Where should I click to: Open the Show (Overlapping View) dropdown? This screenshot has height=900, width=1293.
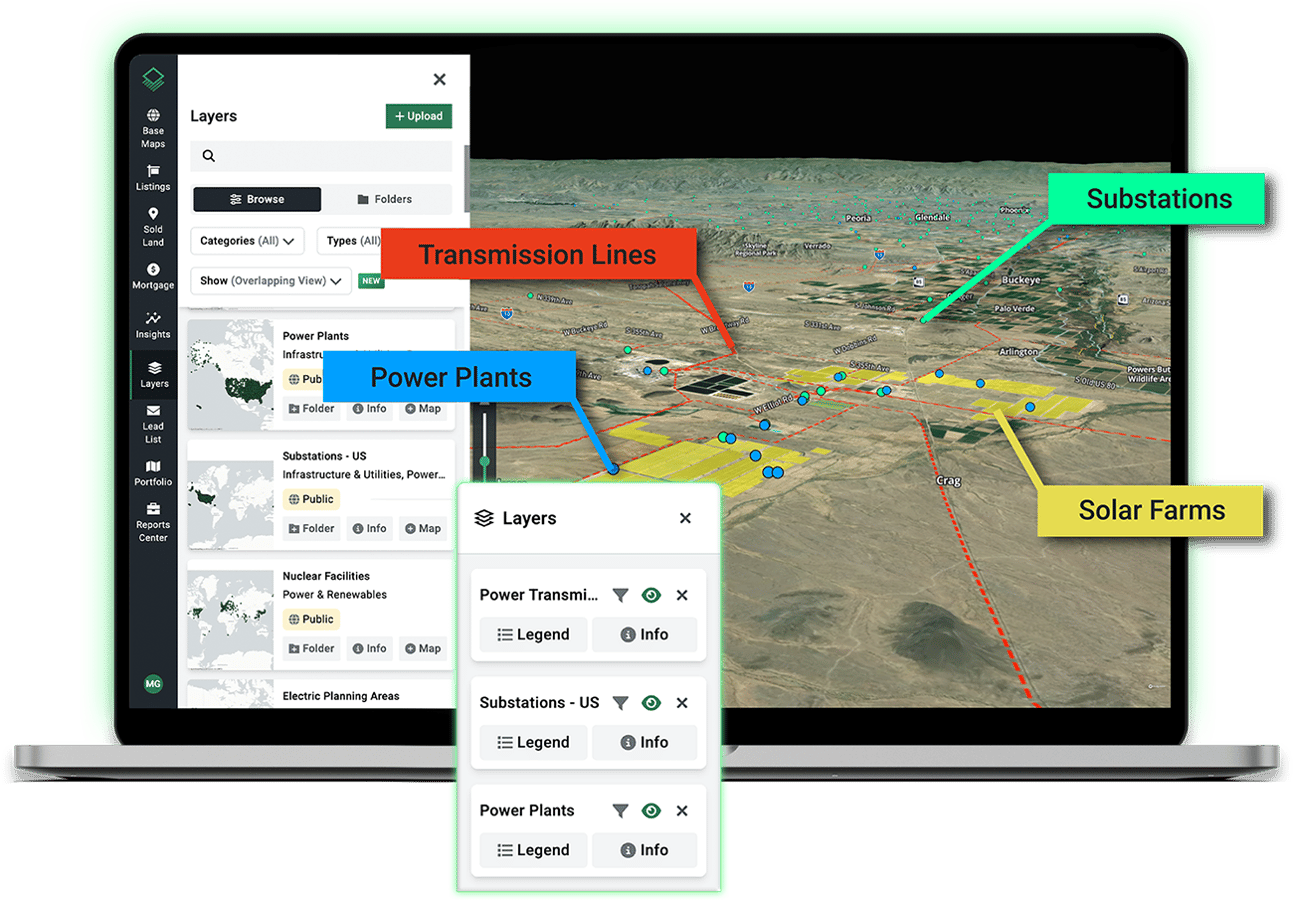271,281
